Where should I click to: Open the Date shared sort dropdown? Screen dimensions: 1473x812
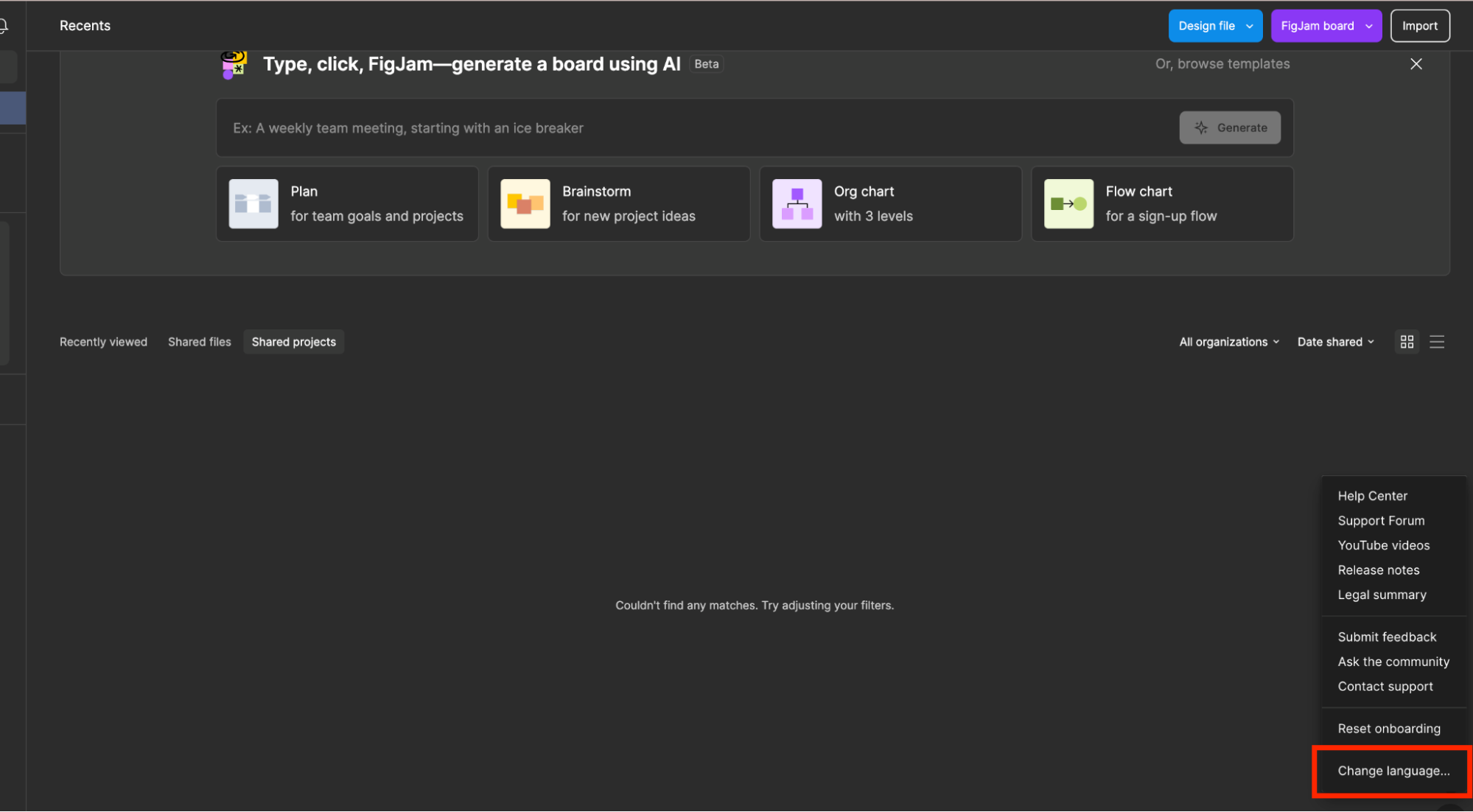(1336, 342)
